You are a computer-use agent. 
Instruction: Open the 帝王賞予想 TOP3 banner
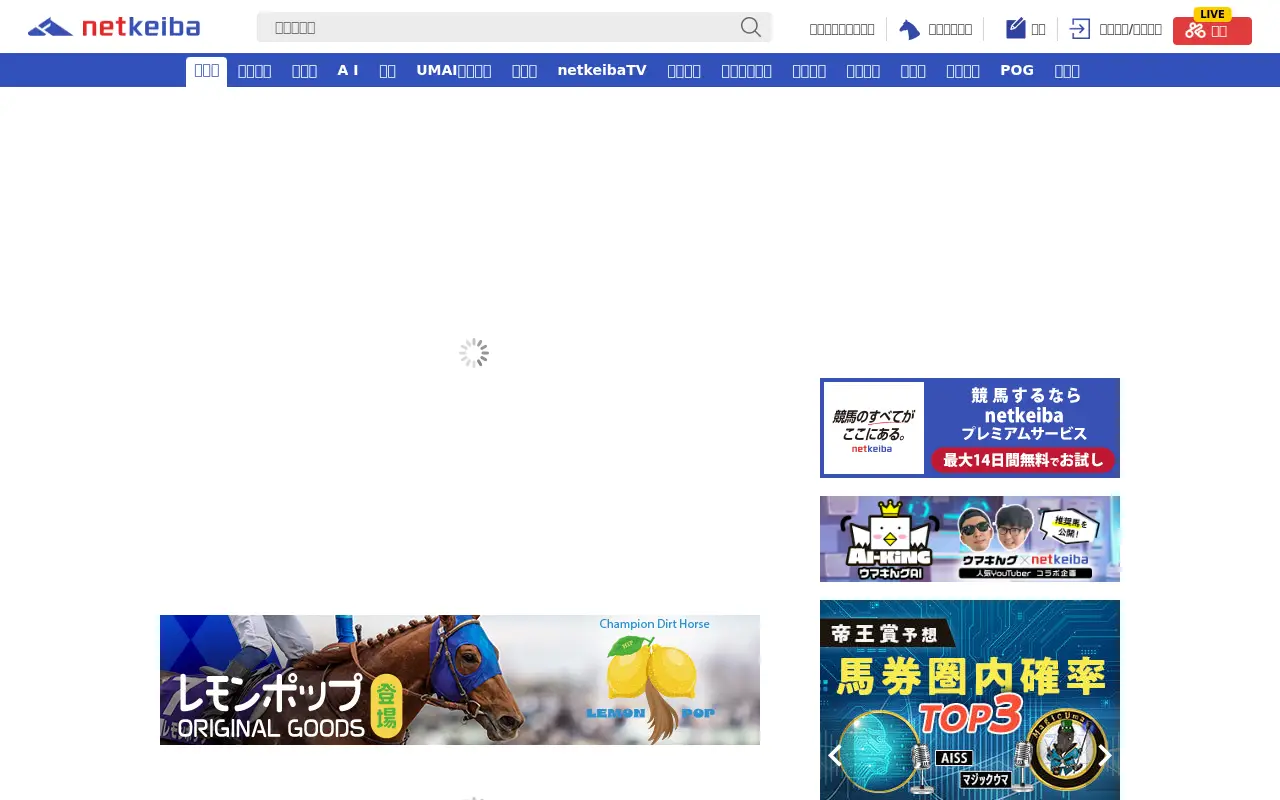pyautogui.click(x=970, y=700)
